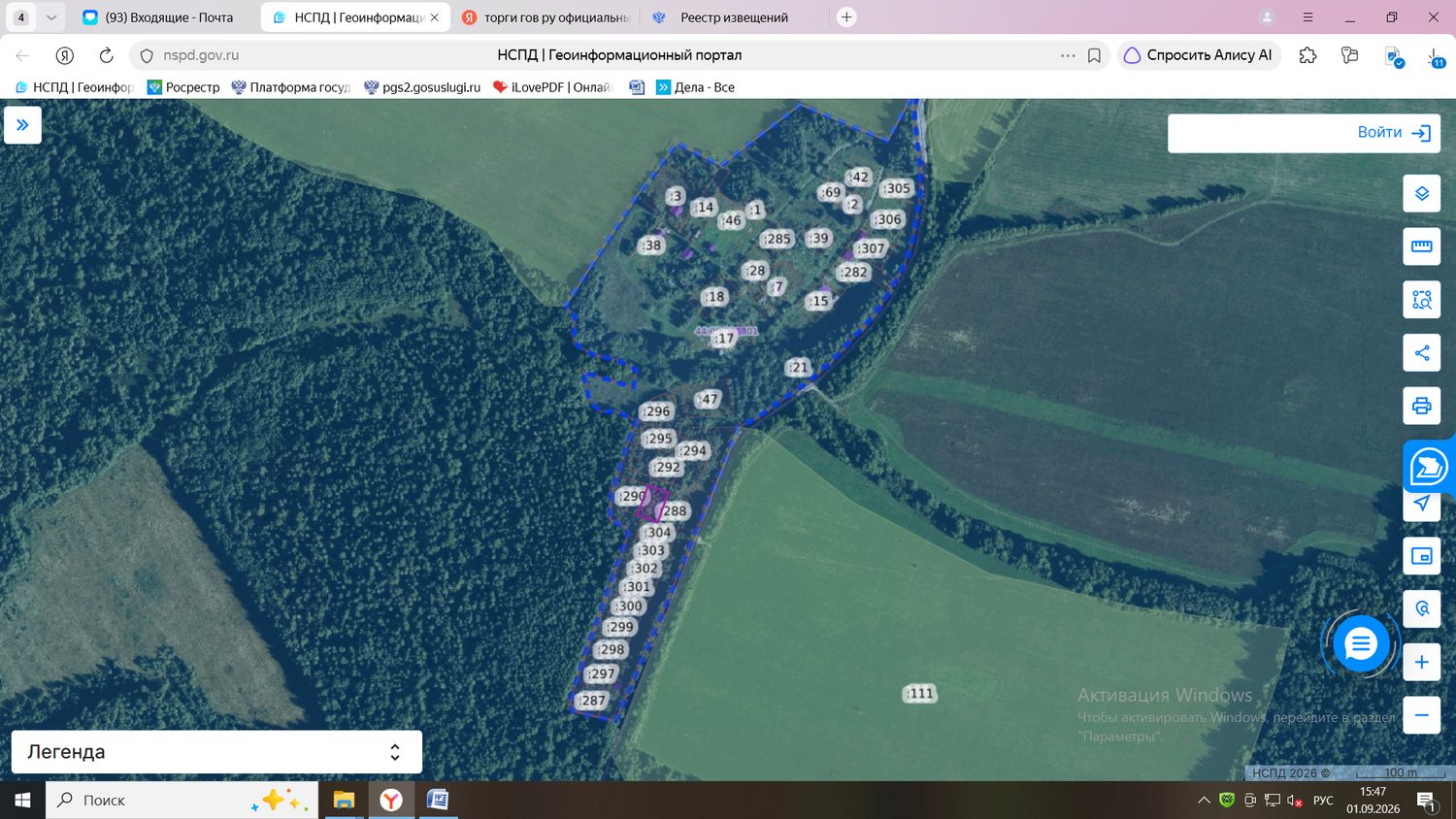This screenshot has width=1456, height=819.
Task: Open the Росреестр bookmark
Action: coord(183,87)
